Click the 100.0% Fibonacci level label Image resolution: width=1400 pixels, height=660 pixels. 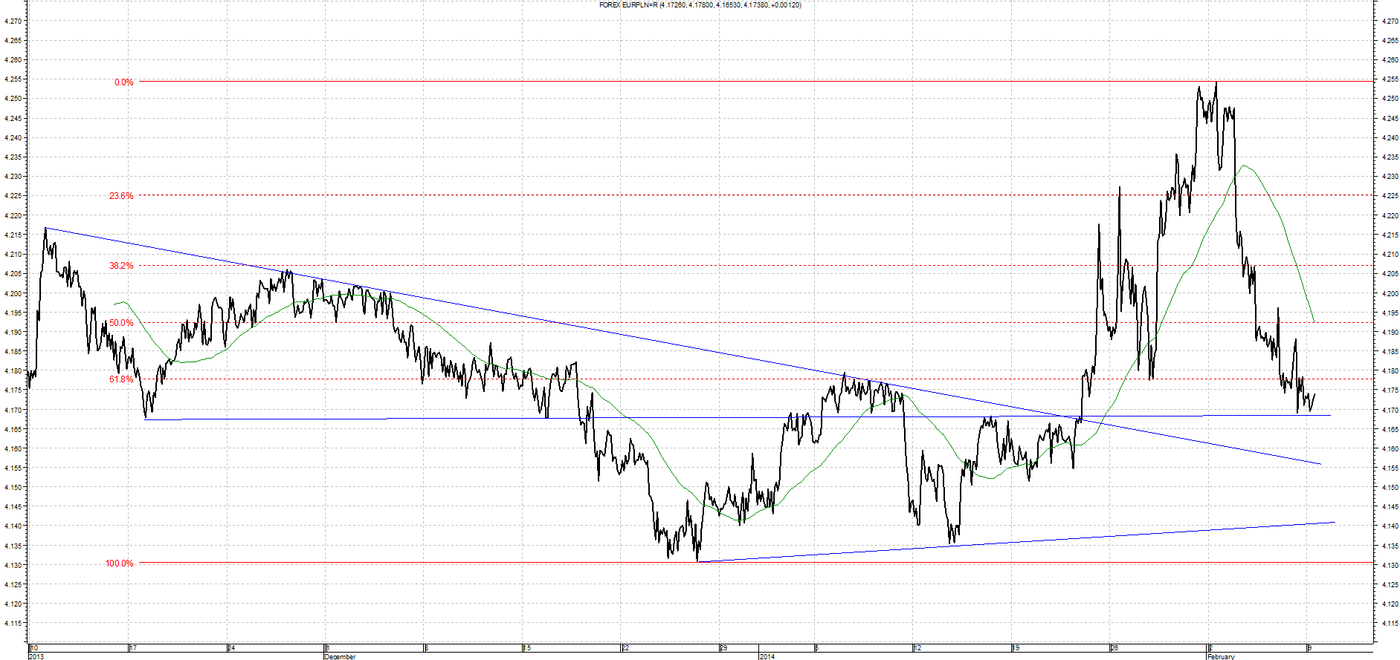click(x=119, y=563)
